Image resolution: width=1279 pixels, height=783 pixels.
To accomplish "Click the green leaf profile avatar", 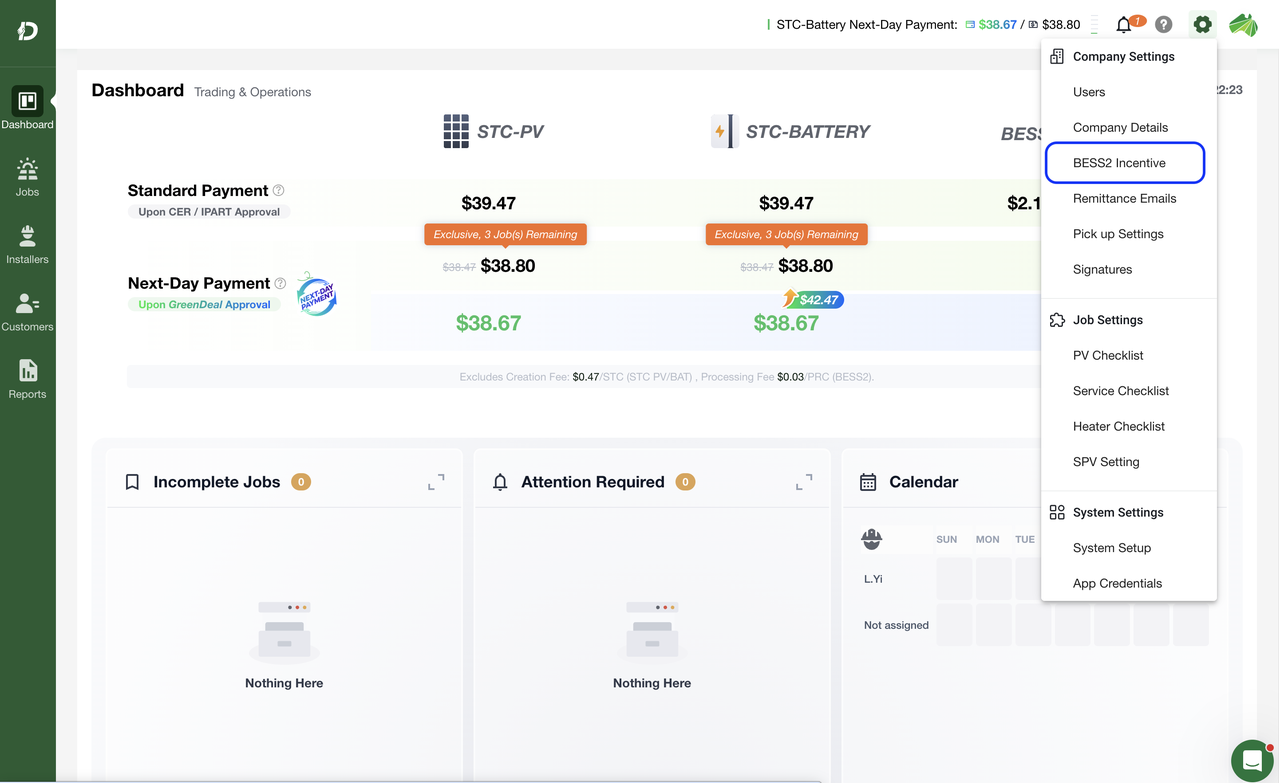I will pos(1243,25).
